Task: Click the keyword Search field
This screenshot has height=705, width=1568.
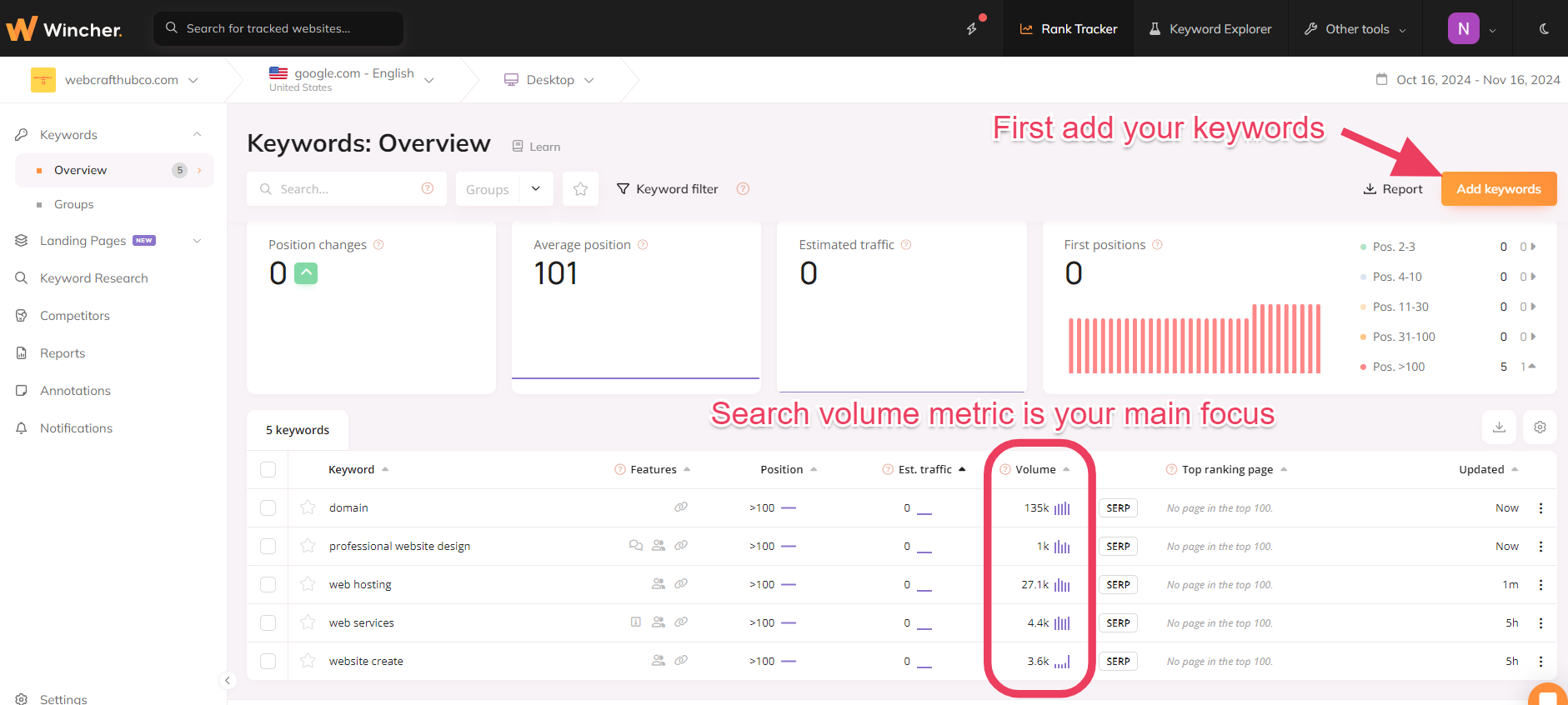Action: tap(346, 189)
